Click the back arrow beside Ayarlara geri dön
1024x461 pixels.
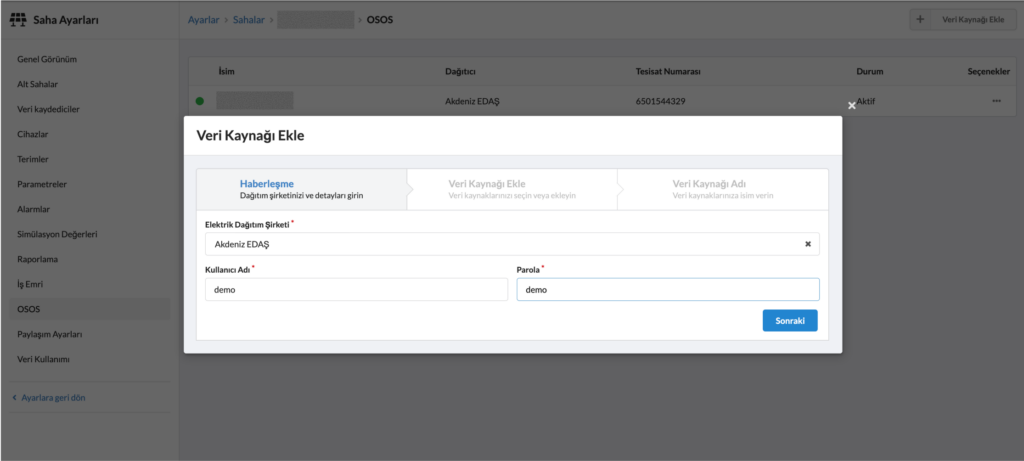[14, 397]
